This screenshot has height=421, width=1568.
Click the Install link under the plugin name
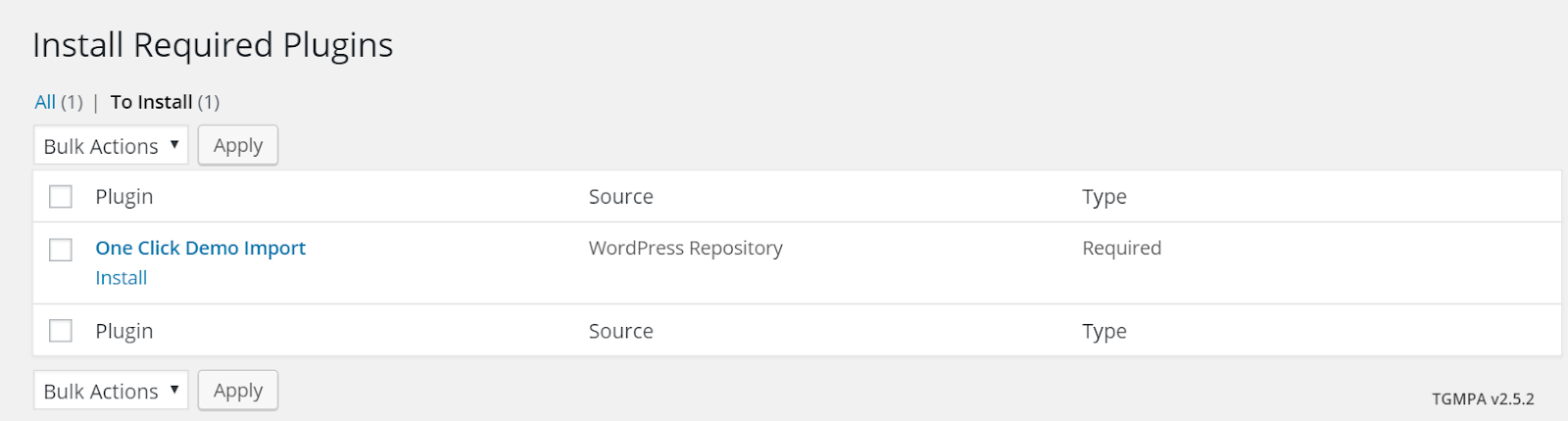[x=121, y=278]
